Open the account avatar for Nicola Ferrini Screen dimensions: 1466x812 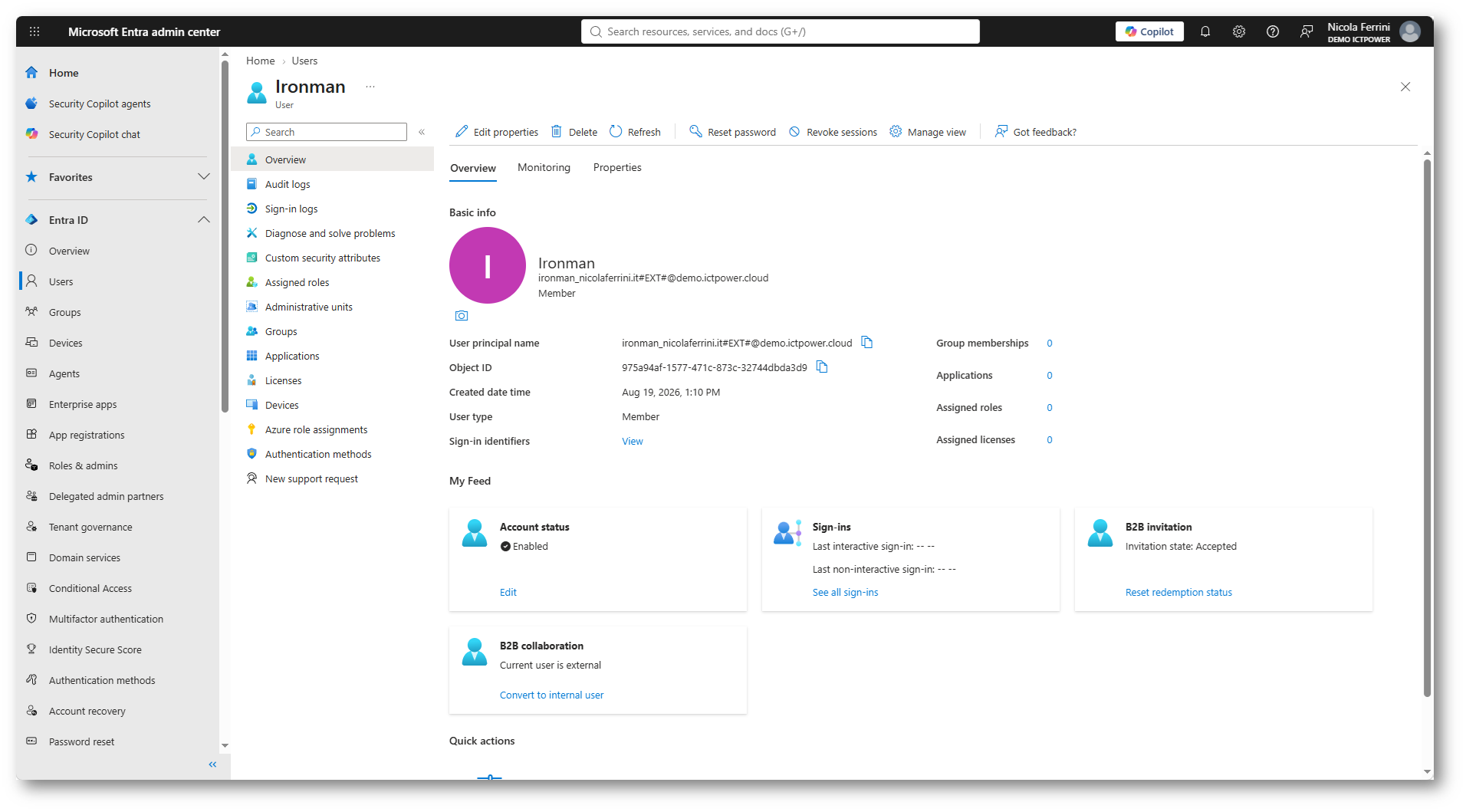[x=1410, y=31]
